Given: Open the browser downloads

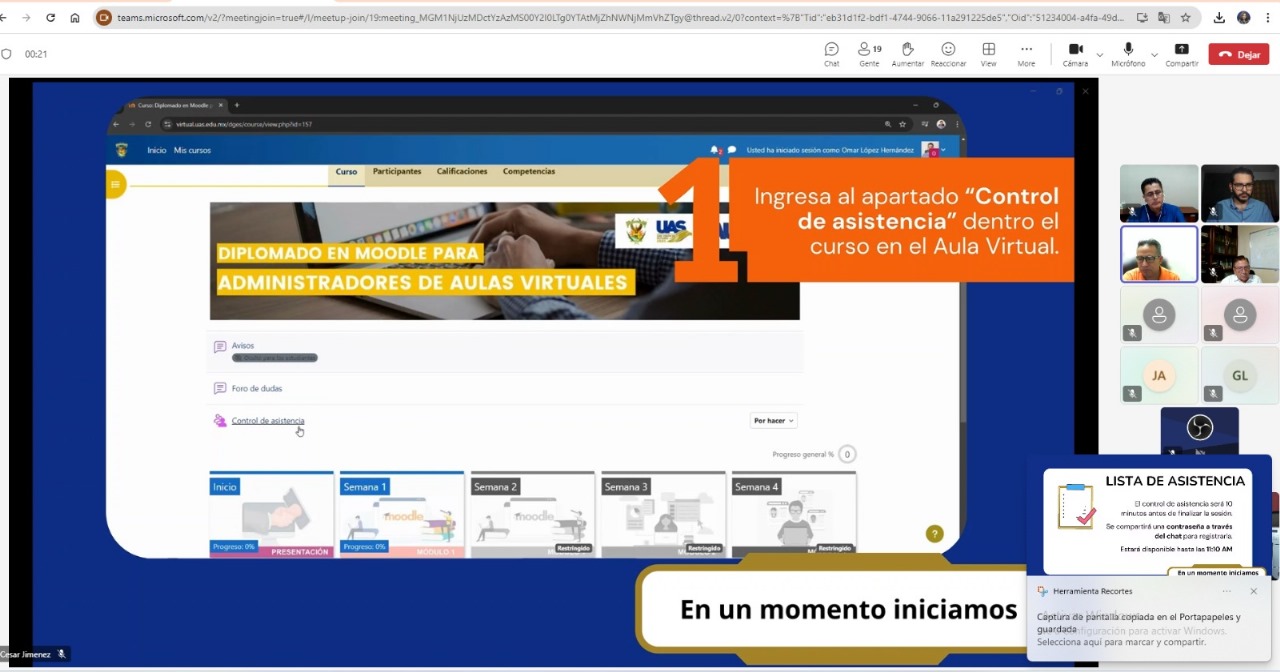Looking at the screenshot, I should (1219, 17).
